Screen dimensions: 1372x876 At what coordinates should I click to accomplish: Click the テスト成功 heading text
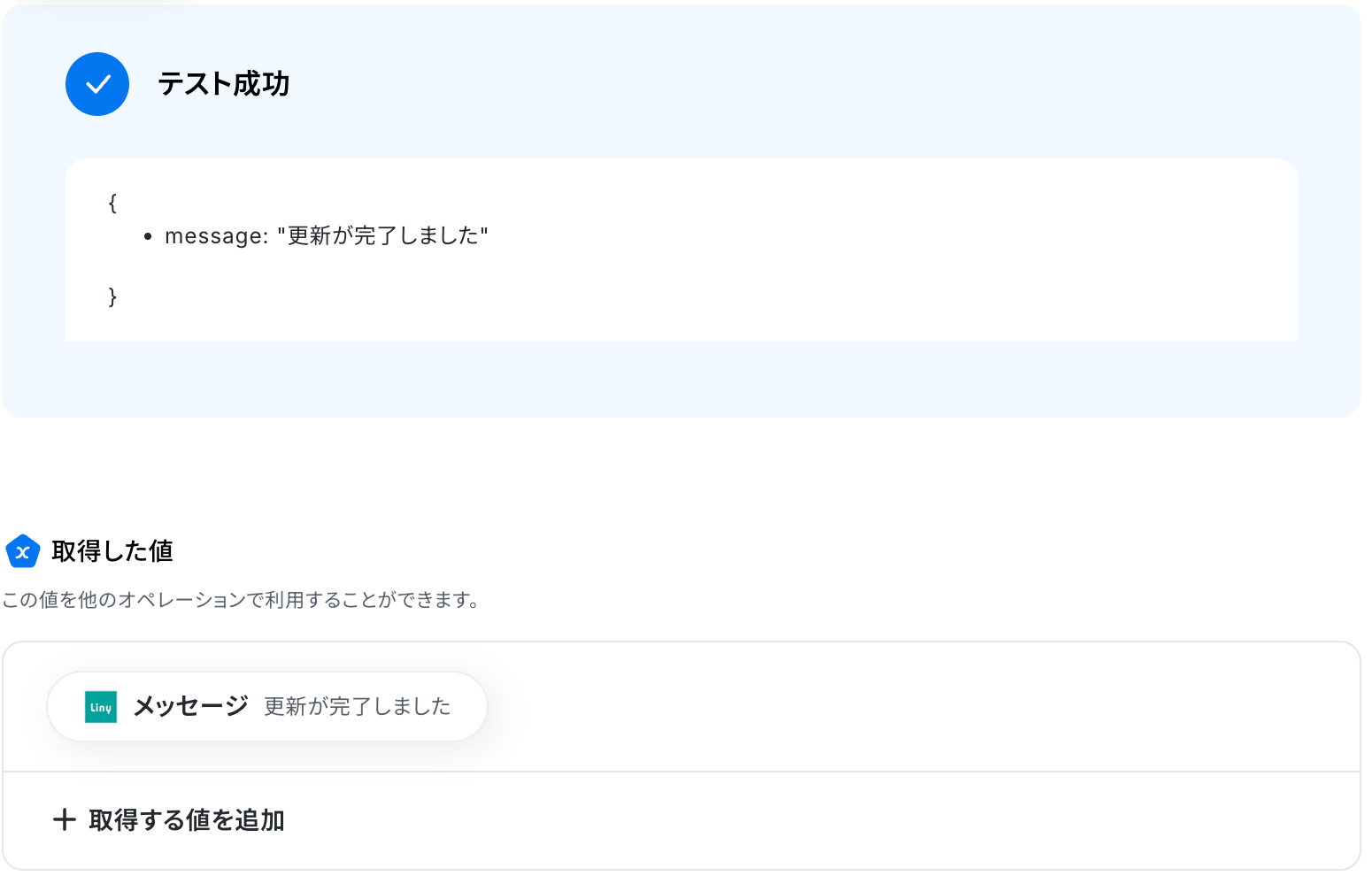[224, 84]
